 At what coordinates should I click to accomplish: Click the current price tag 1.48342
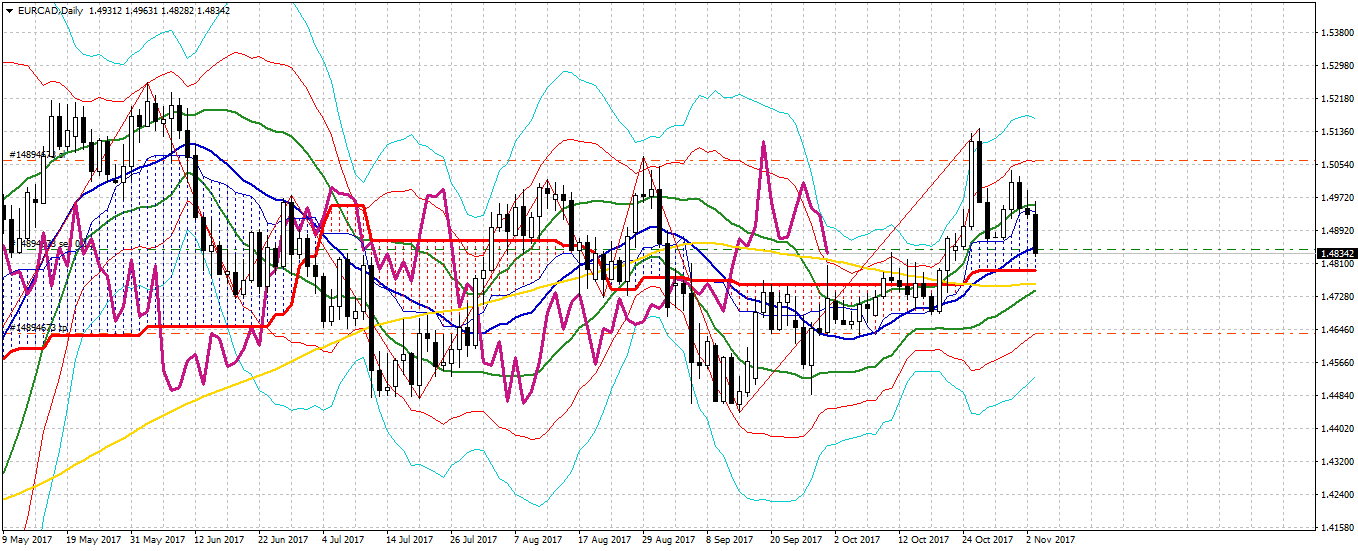pos(1336,255)
